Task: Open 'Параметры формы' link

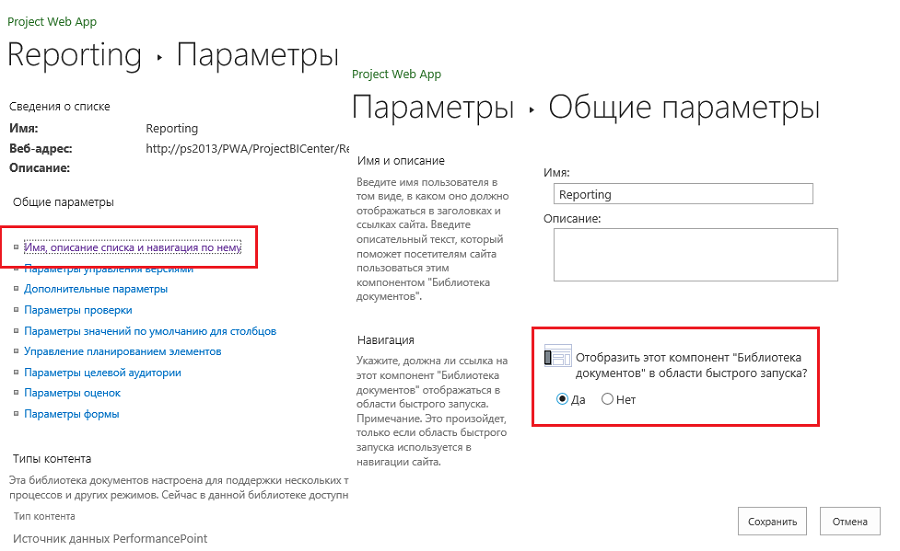Action: (x=72, y=414)
